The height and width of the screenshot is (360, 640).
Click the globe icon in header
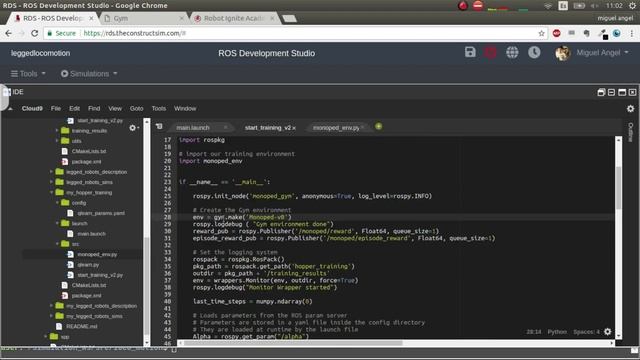[x=512, y=52]
